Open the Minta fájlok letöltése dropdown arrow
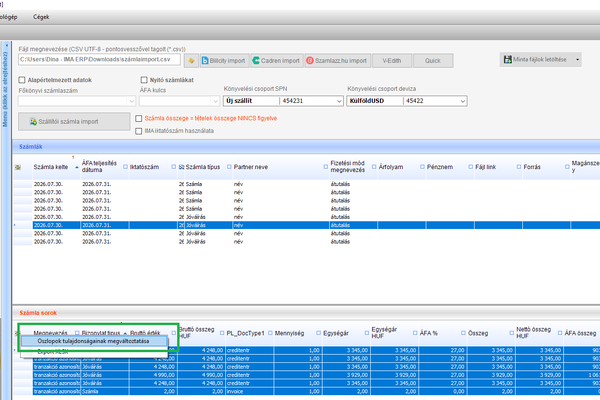This screenshot has width=600, height=400. (577, 59)
